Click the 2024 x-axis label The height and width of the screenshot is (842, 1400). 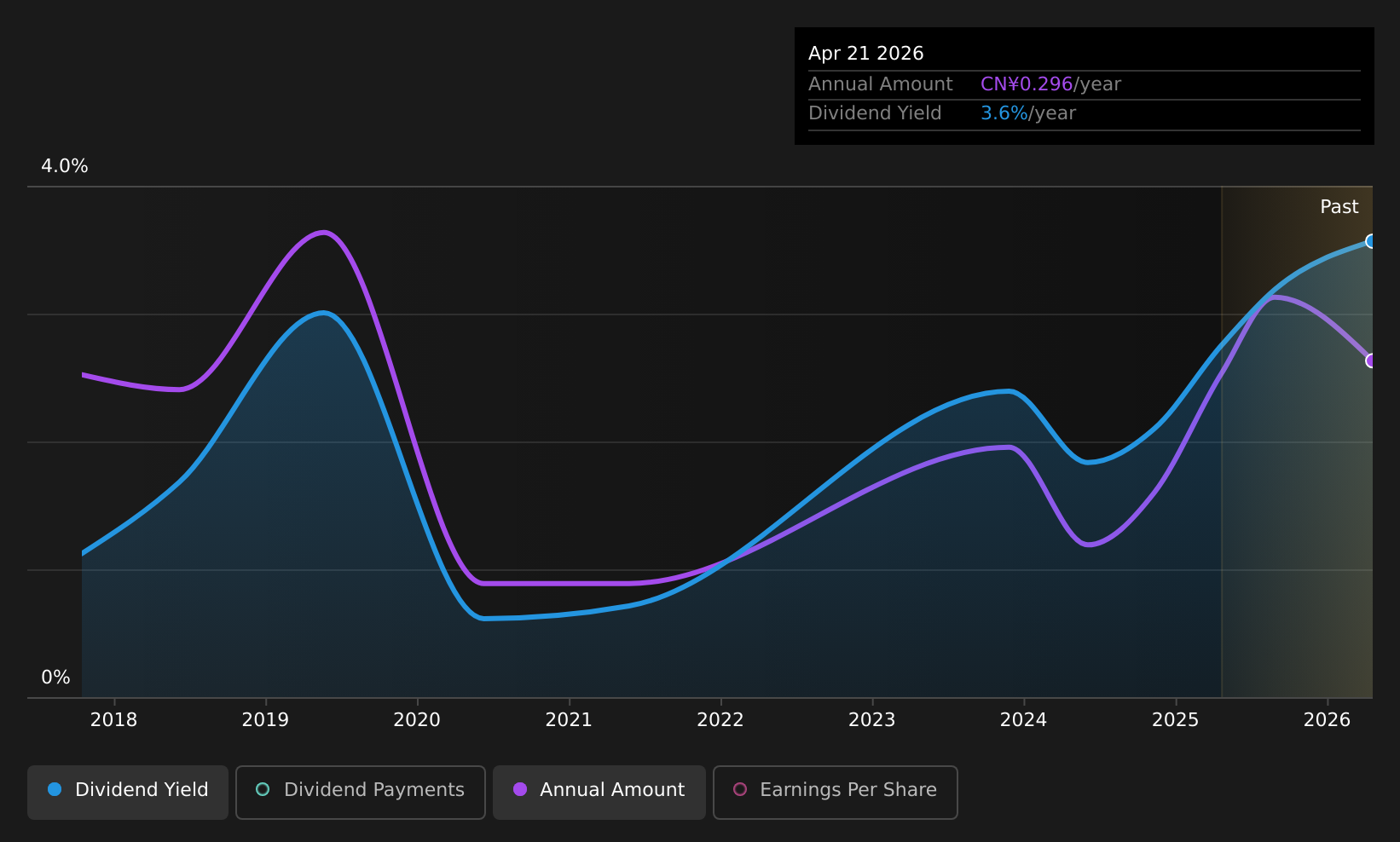tap(1023, 720)
